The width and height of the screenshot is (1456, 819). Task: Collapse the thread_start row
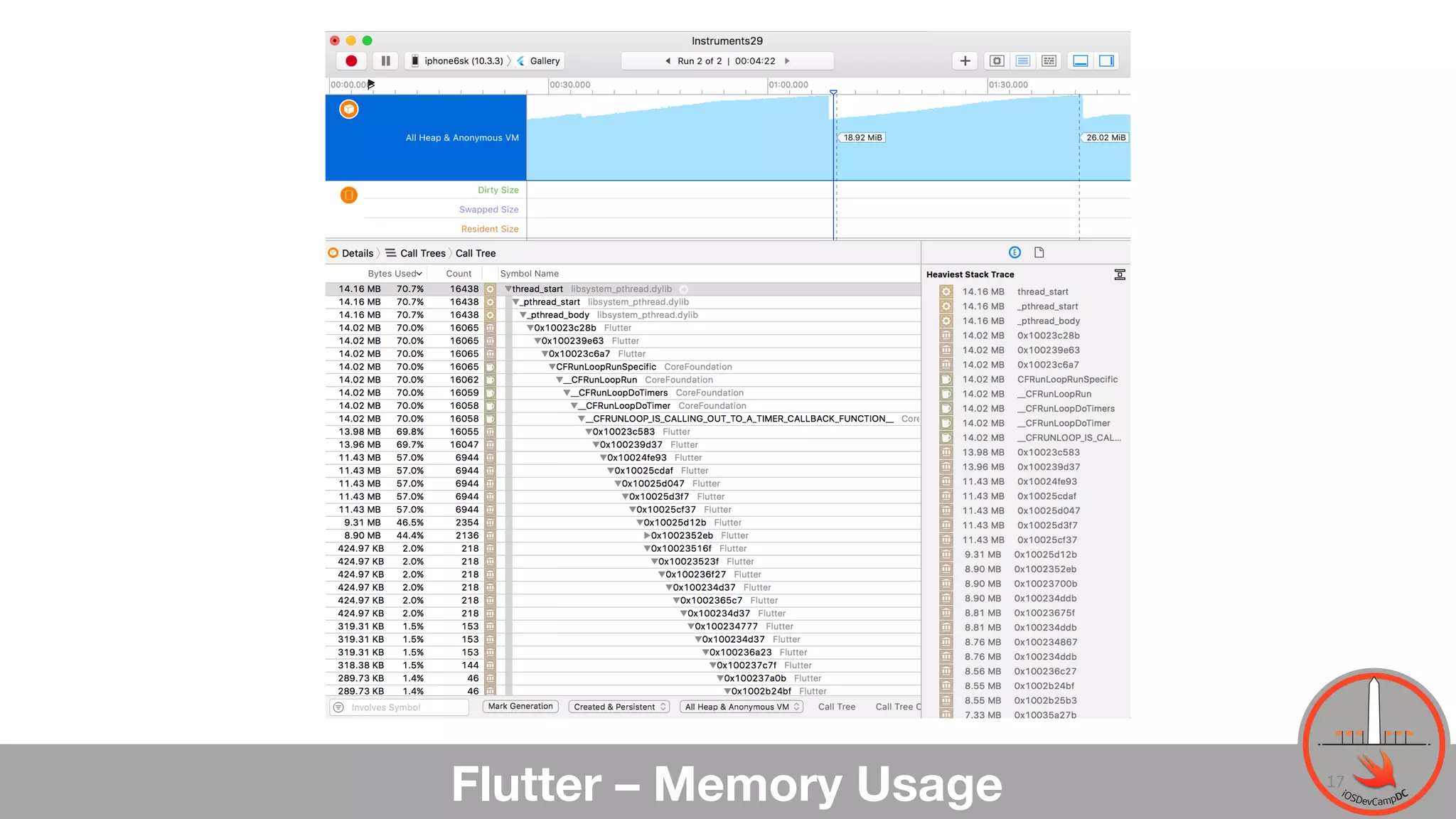(508, 289)
